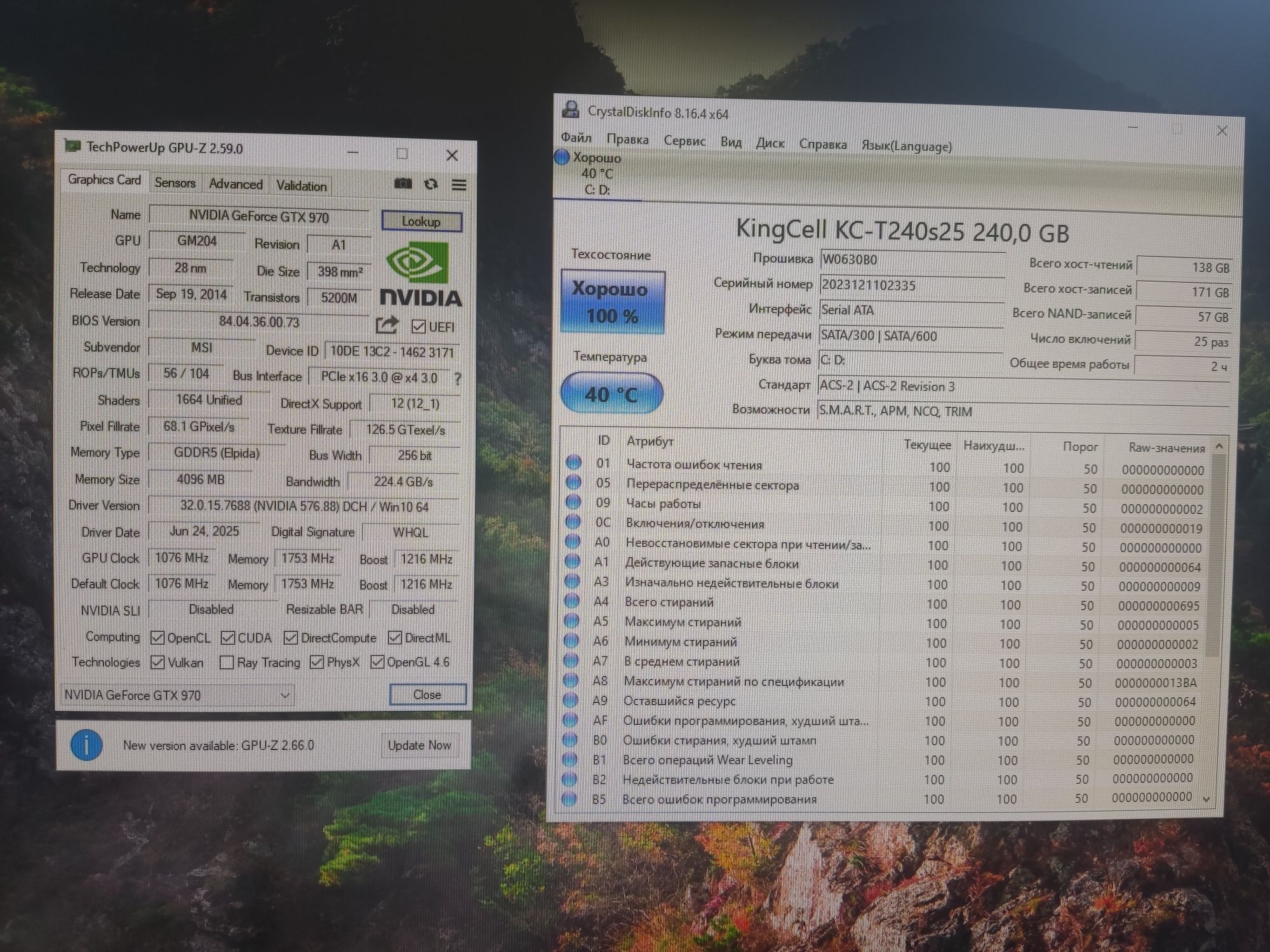
Task: Switch to the Advanced tab
Action: point(236,184)
